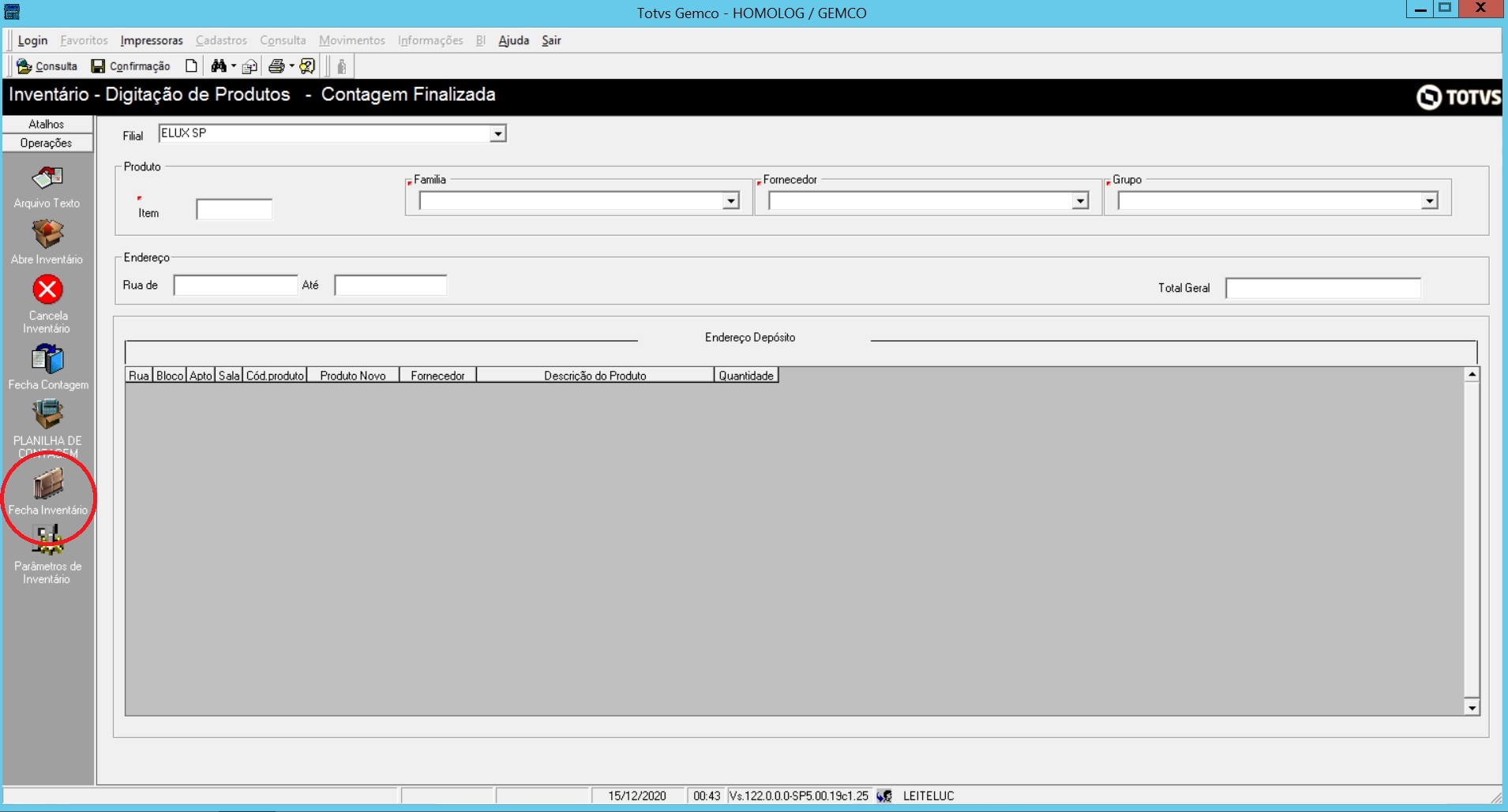This screenshot has height=812, width=1508.
Task: Click the LEITELUC username in status bar
Action: pyautogui.click(x=928, y=795)
